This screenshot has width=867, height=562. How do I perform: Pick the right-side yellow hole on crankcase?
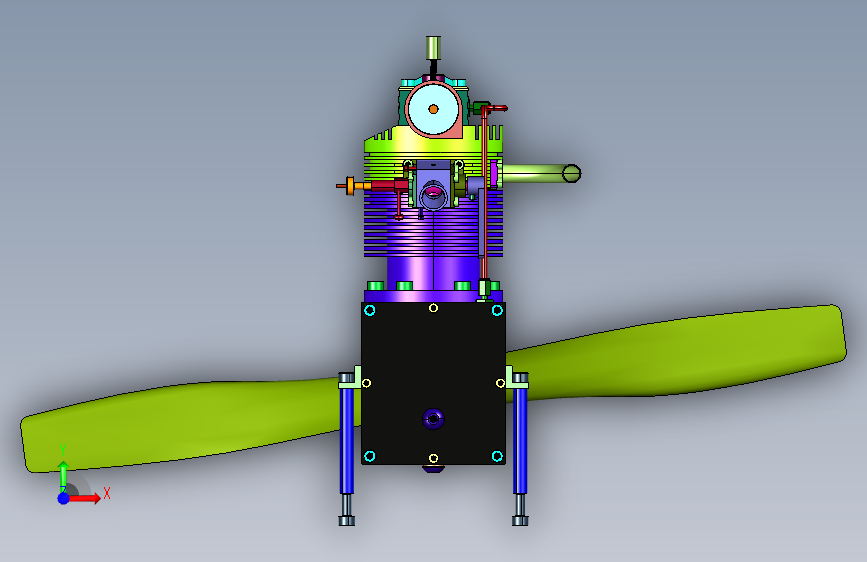(x=500, y=383)
